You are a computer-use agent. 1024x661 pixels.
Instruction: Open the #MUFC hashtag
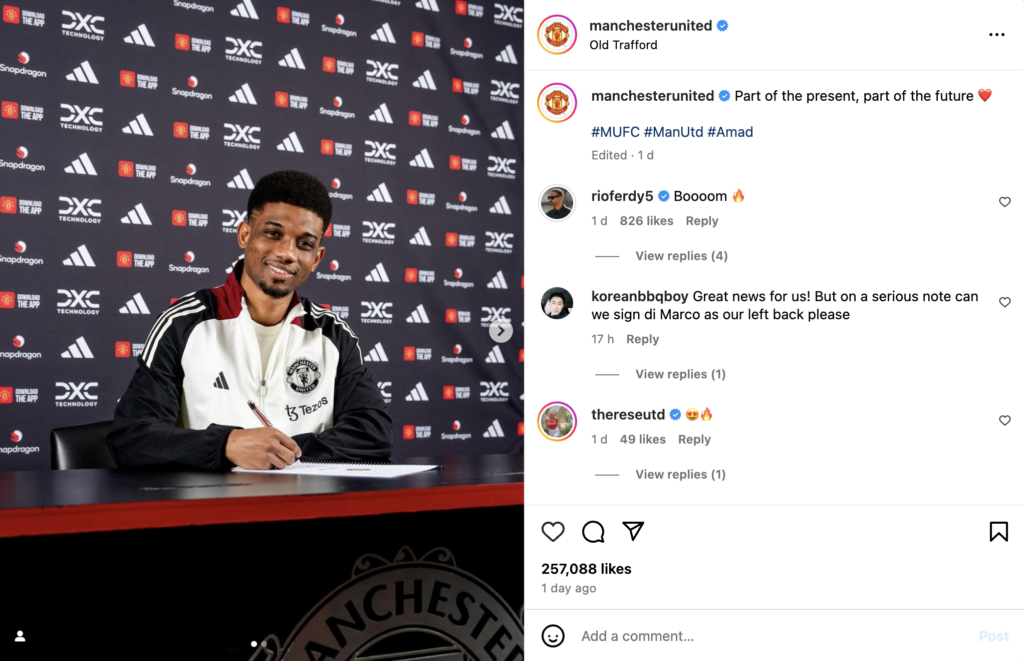pyautogui.click(x=615, y=132)
